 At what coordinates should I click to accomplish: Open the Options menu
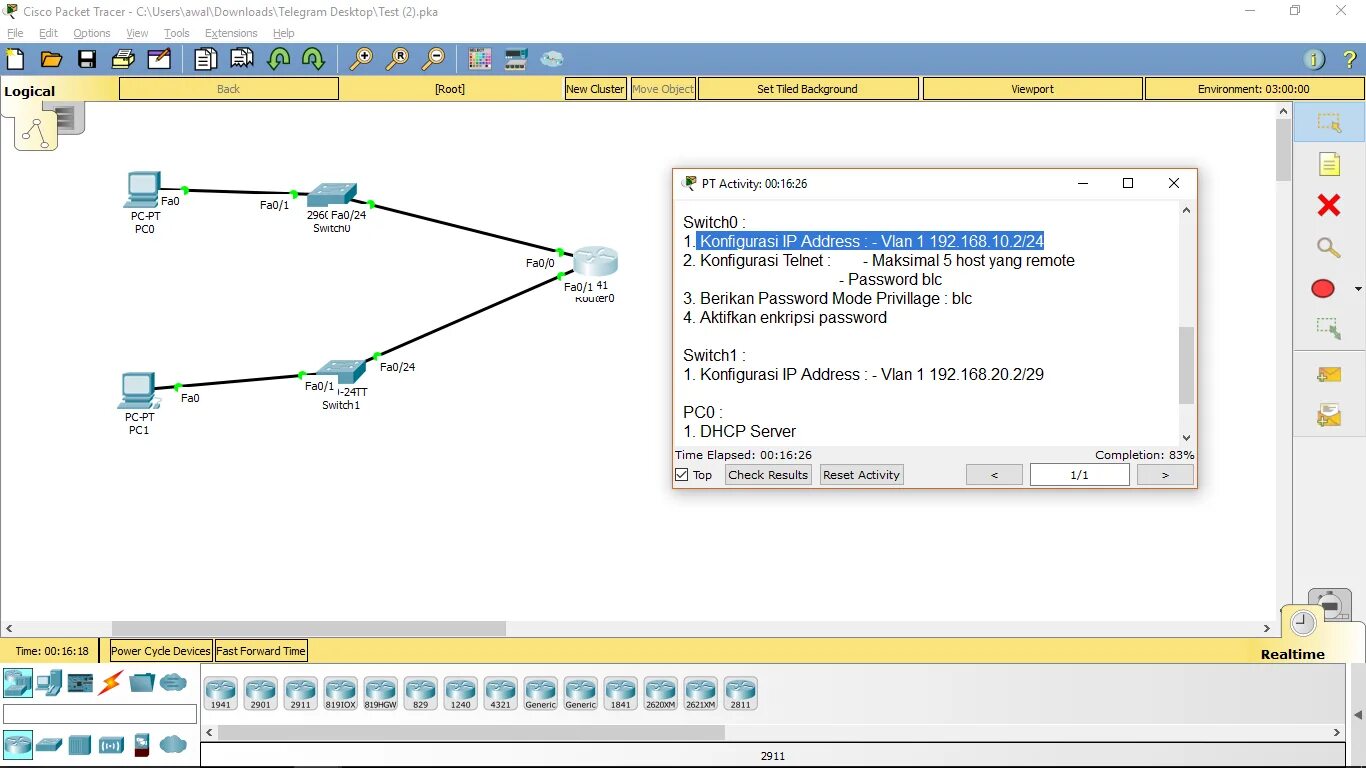pyautogui.click(x=92, y=33)
